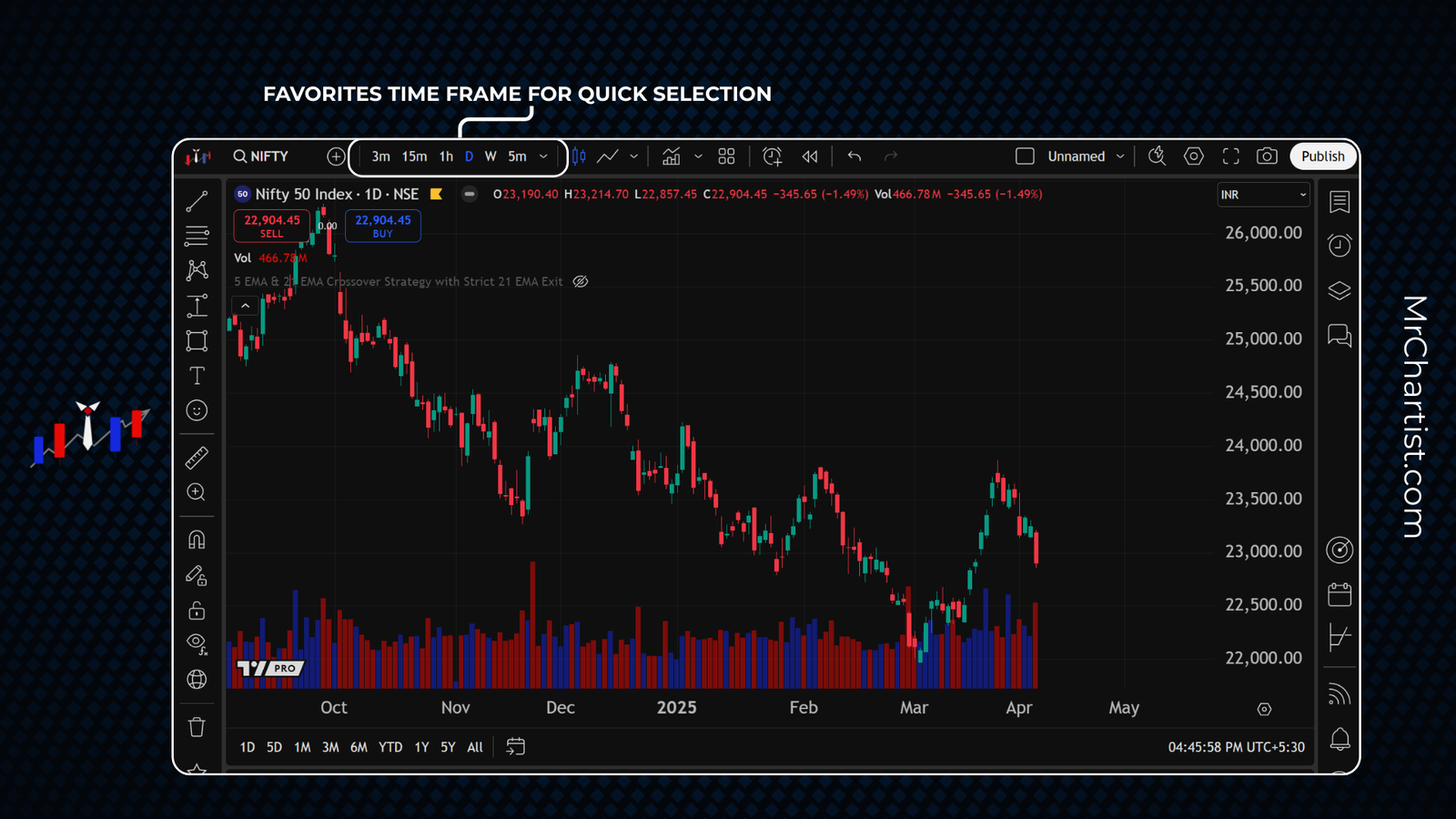Toggle the magnet mode icon
The image size is (1456, 819).
(197, 540)
